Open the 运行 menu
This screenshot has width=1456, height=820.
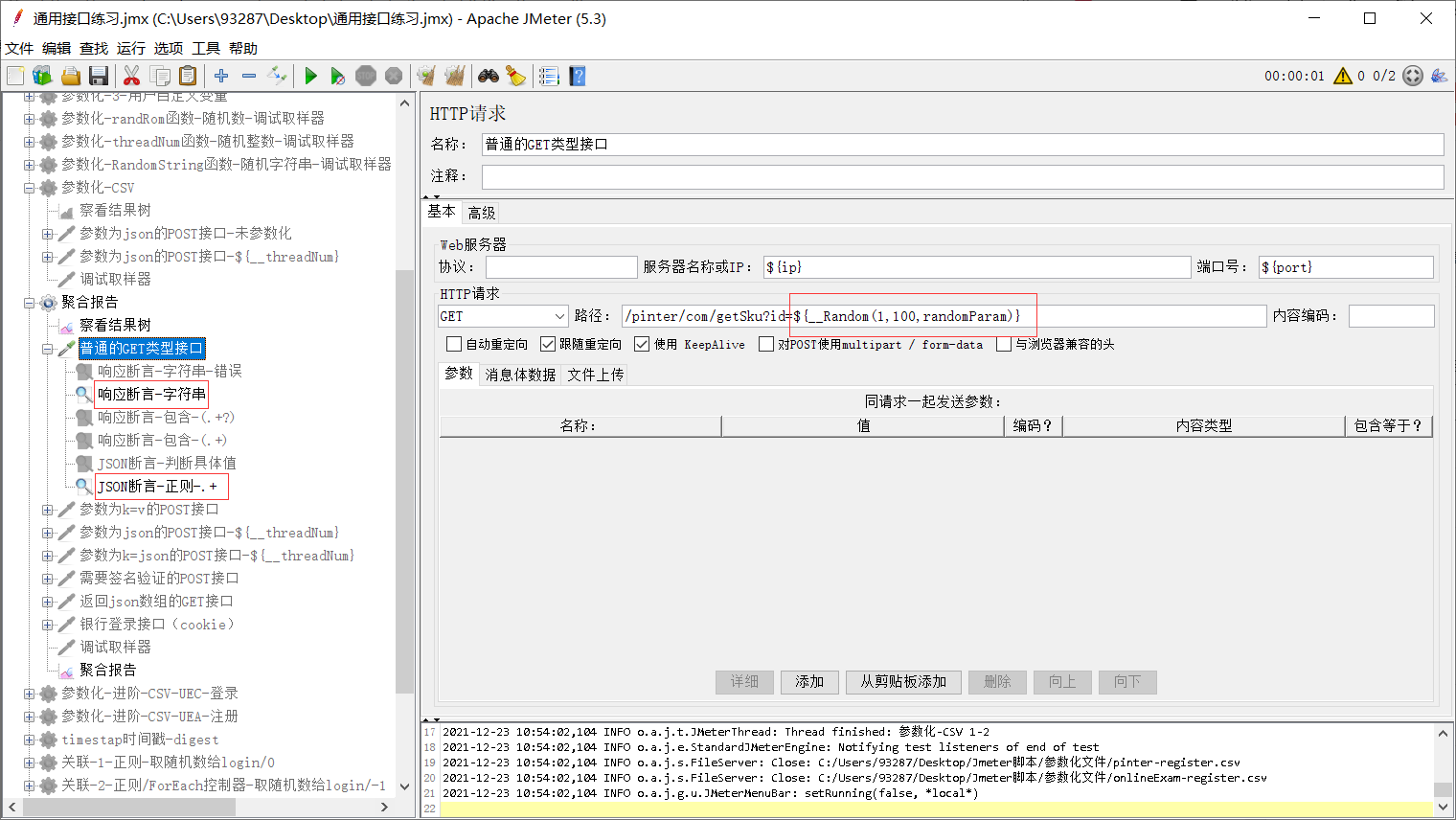coord(131,48)
